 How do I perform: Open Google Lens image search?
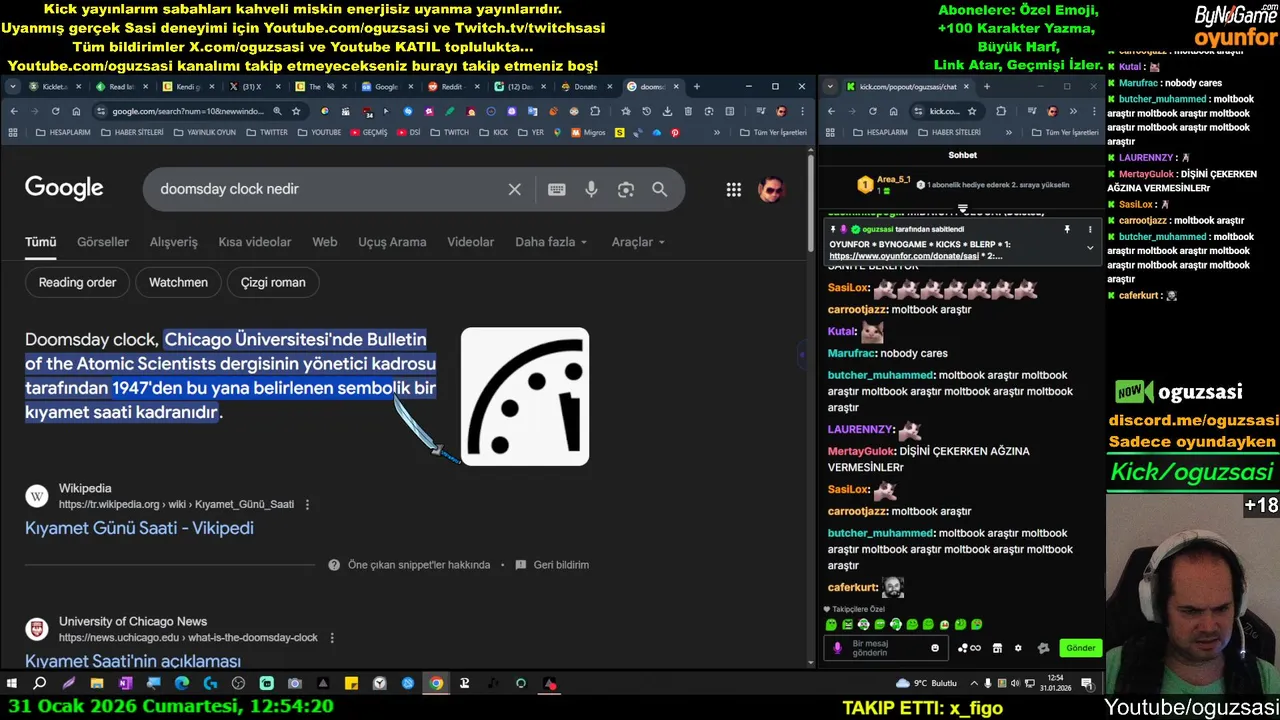[x=626, y=189]
